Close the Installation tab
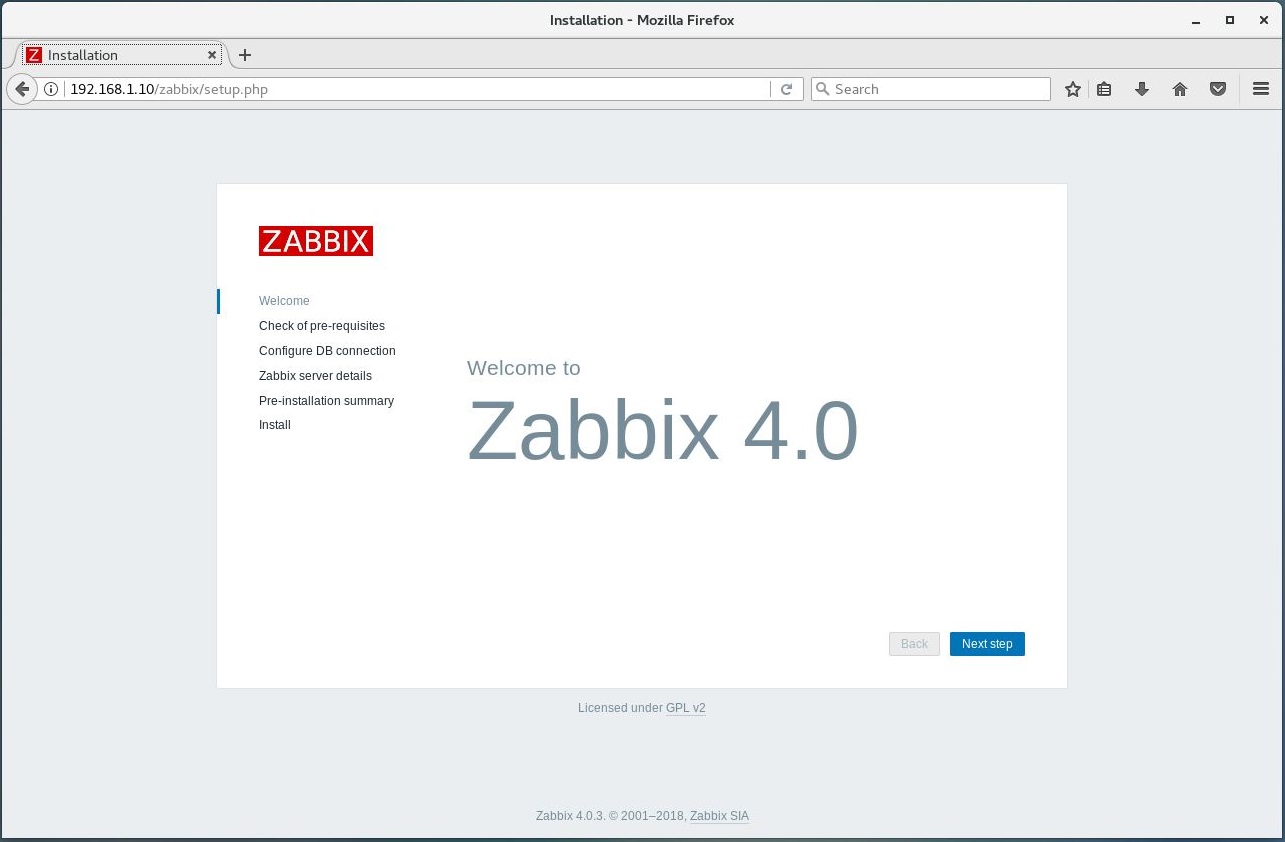Image resolution: width=1285 pixels, height=842 pixels. pyautogui.click(x=212, y=55)
